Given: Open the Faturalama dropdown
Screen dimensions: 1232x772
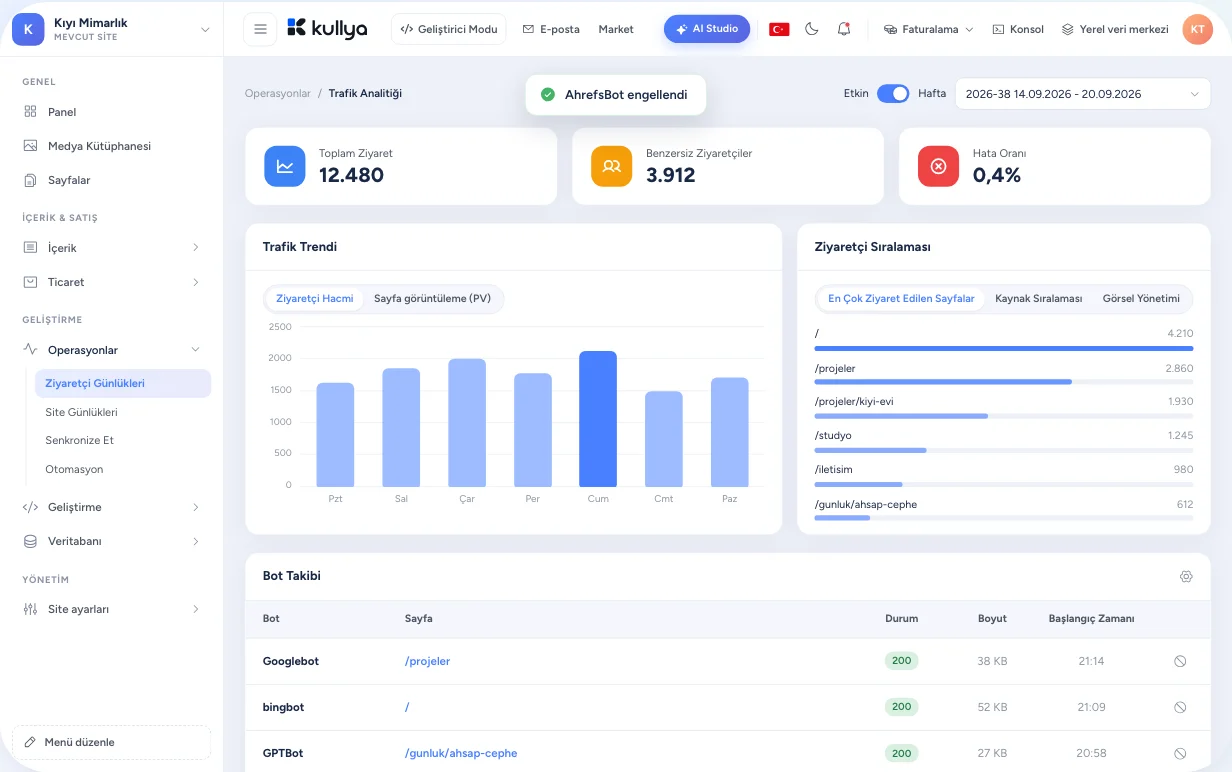Looking at the screenshot, I should tap(928, 29).
